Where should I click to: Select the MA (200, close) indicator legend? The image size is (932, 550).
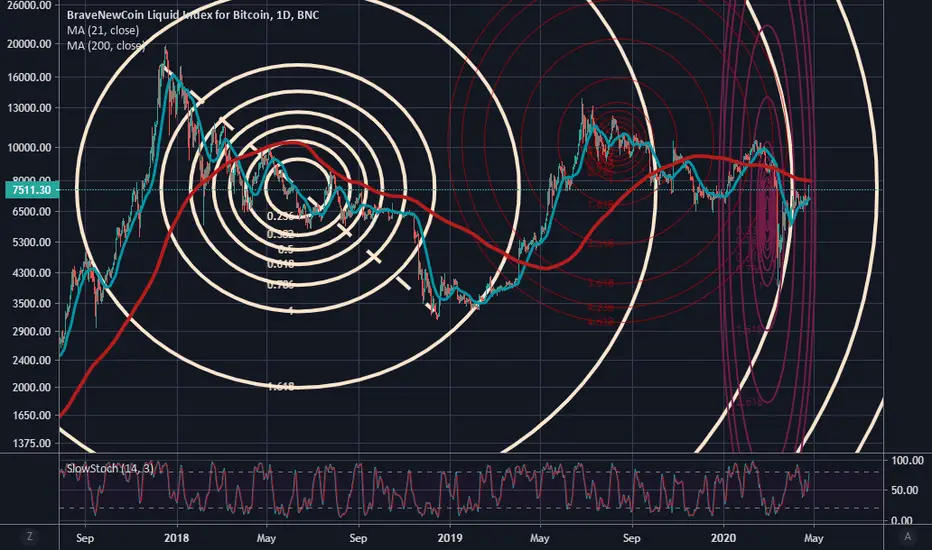click(105, 46)
